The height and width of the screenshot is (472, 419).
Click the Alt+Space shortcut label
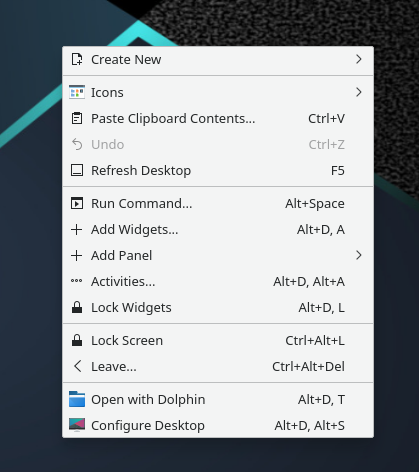point(315,204)
